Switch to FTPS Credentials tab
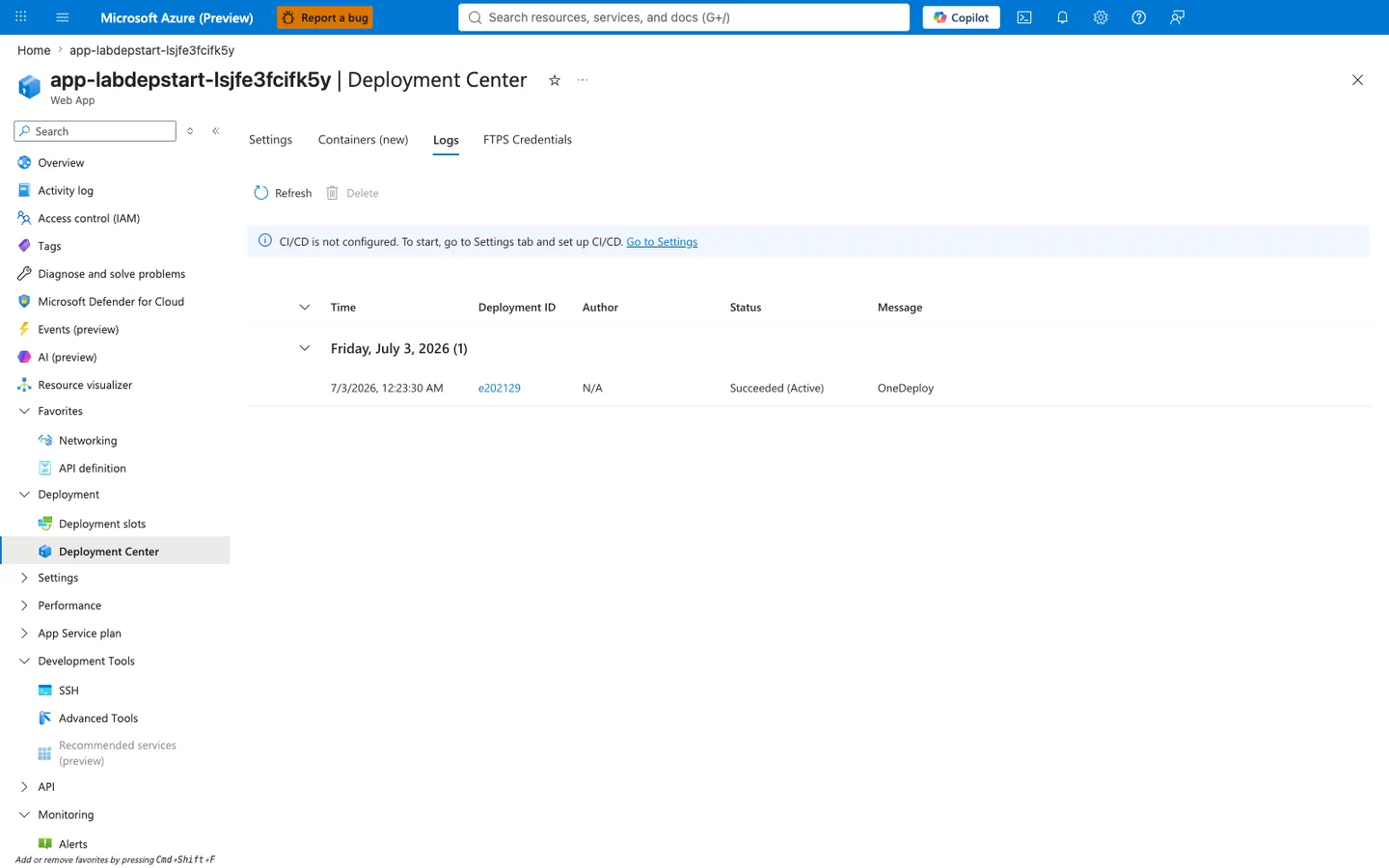This screenshot has height=868, width=1389. coord(528,140)
